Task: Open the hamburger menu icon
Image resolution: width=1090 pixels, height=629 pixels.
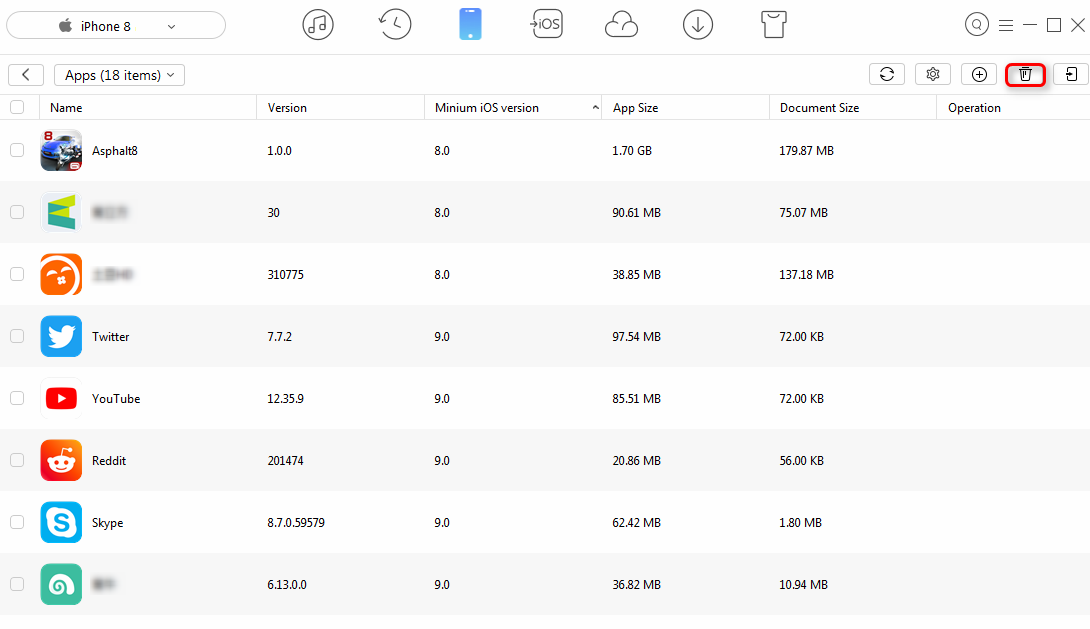Action: pyautogui.click(x=1006, y=26)
